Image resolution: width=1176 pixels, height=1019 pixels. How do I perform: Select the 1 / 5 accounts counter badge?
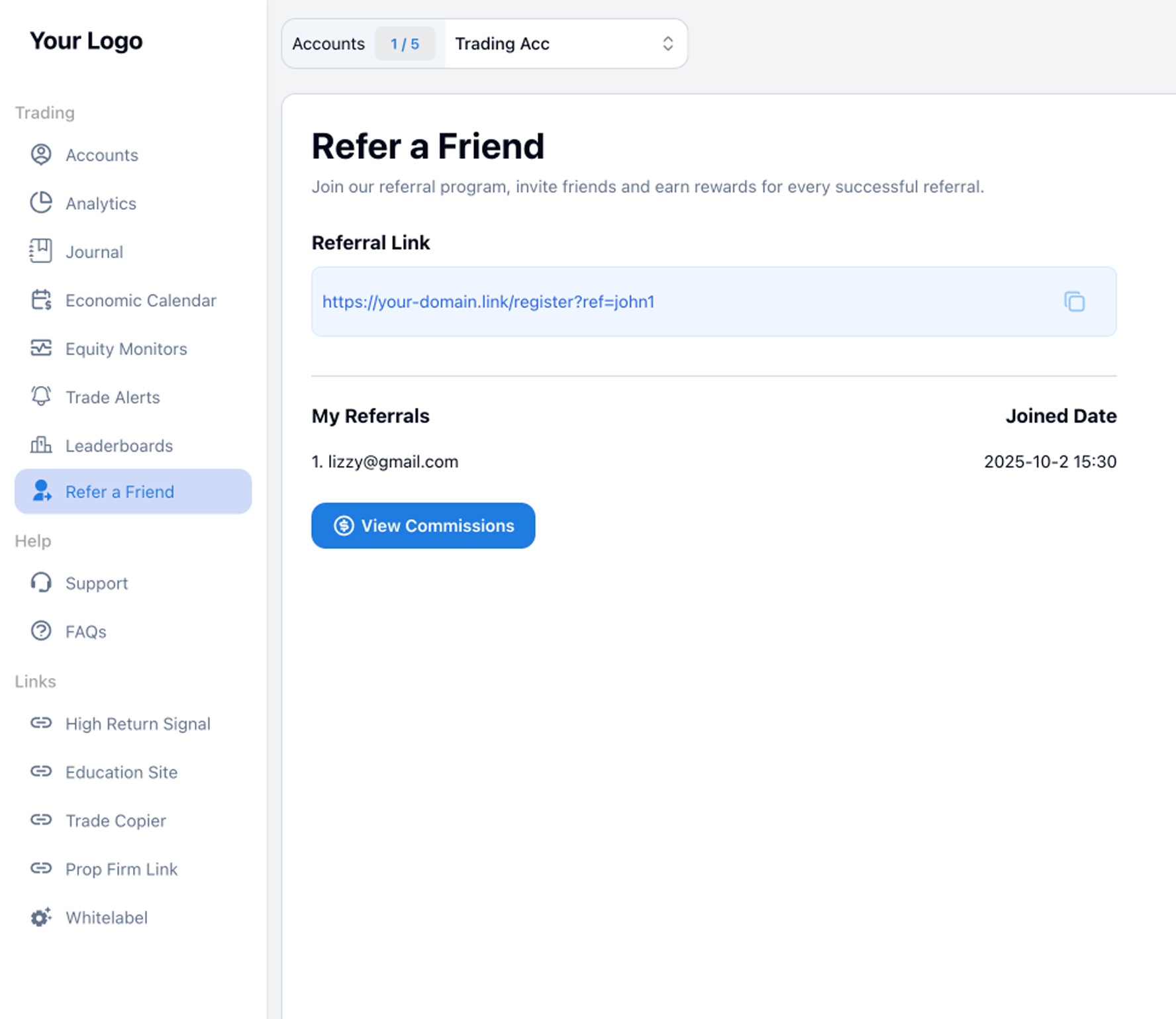tap(405, 44)
